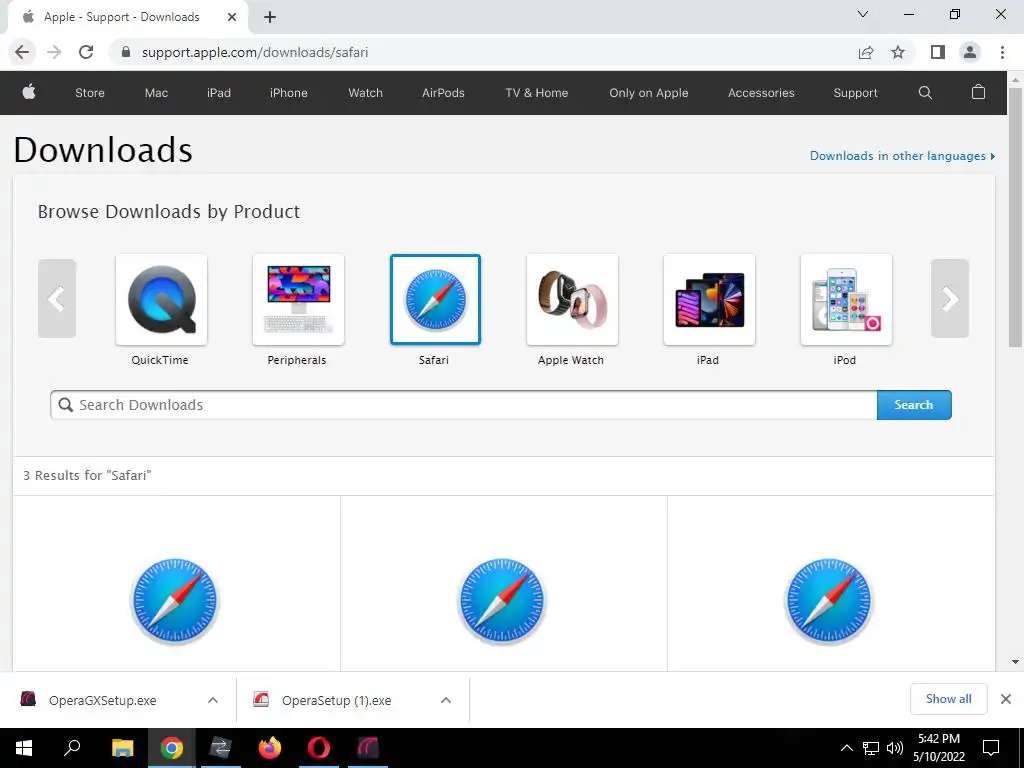The height and width of the screenshot is (768, 1024).
Task: Expand OperaSetup (1).exe download options chevron
Action: click(446, 700)
